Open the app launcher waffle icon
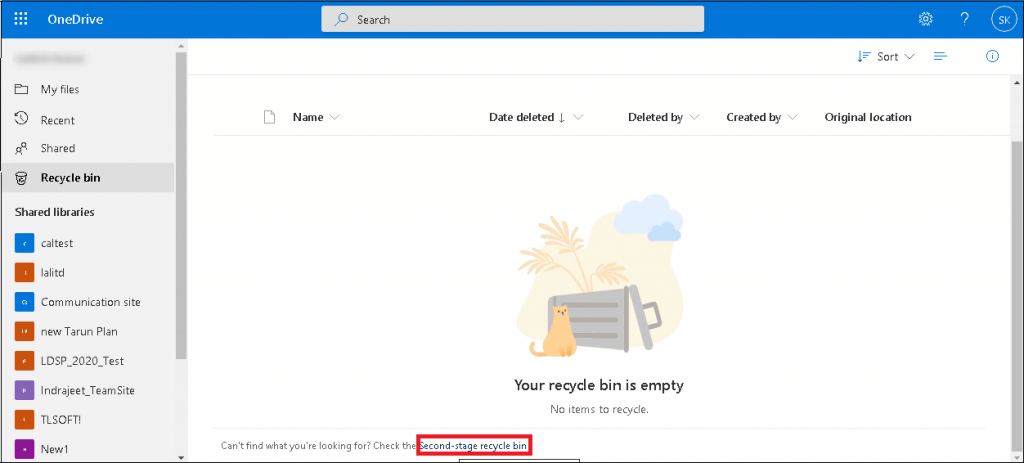This screenshot has height=463, width=1024. click(21, 19)
